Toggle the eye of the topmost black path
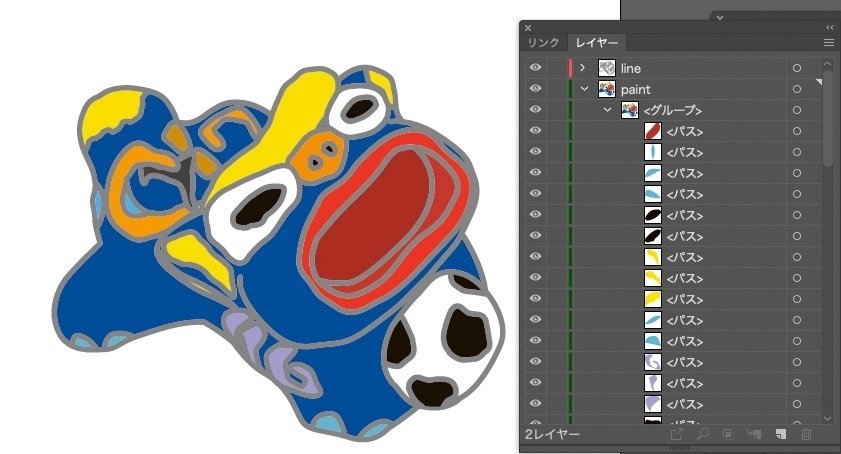Screen dimensions: 841x454 coord(535,215)
